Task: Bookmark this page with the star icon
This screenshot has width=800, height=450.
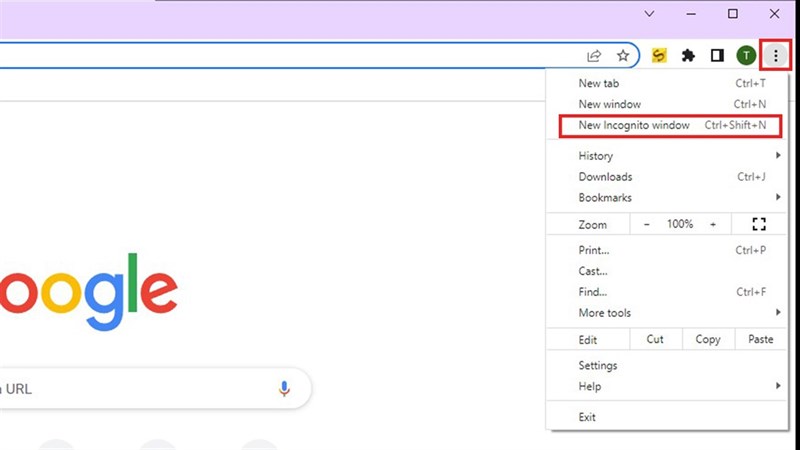Action: (623, 56)
